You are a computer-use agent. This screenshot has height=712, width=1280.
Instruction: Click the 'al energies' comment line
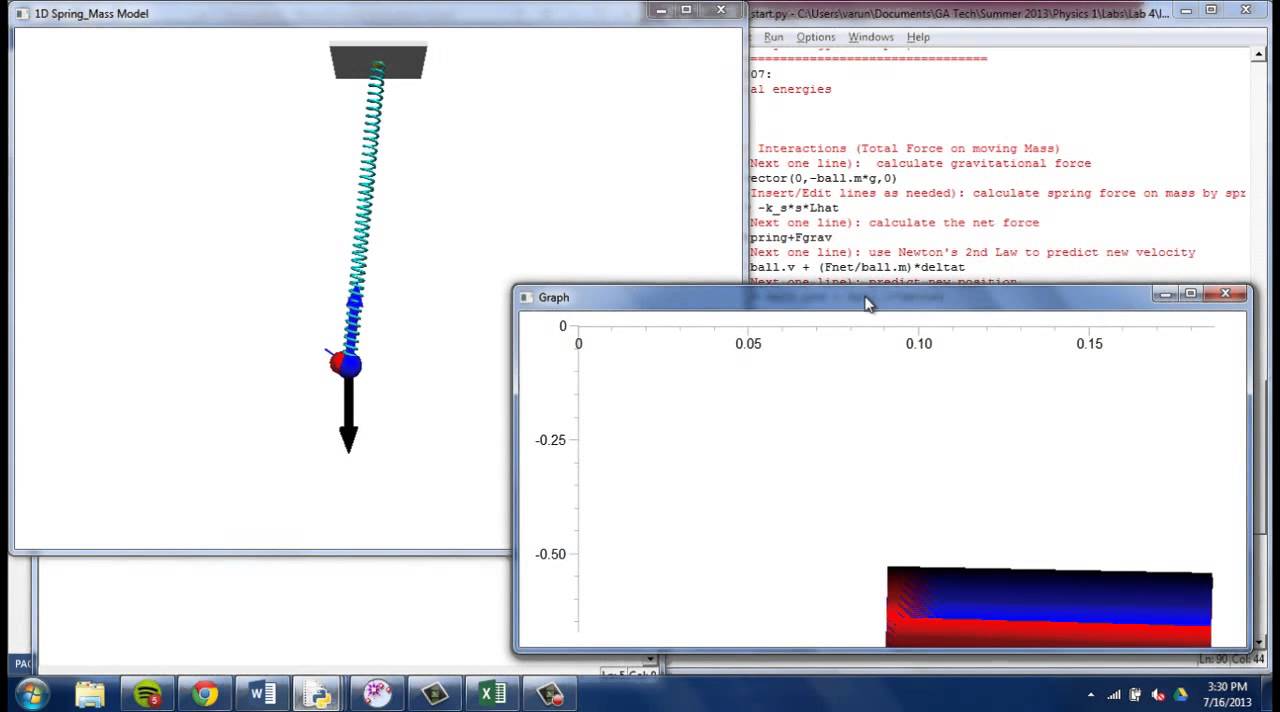[x=791, y=89]
